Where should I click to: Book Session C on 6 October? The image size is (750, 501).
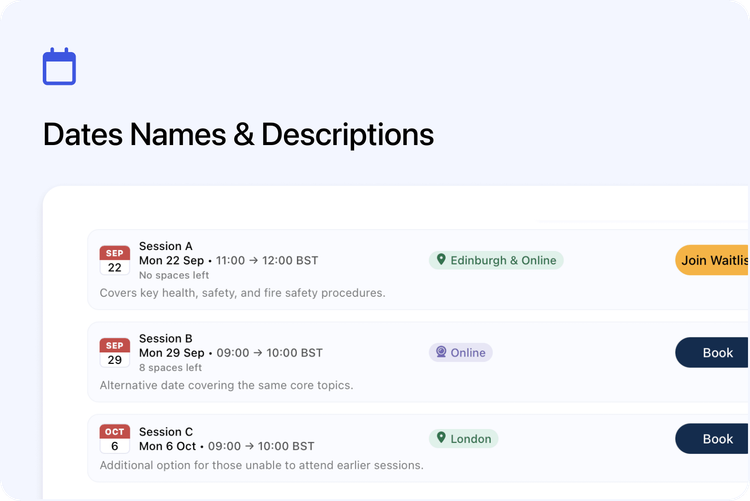[716, 439]
